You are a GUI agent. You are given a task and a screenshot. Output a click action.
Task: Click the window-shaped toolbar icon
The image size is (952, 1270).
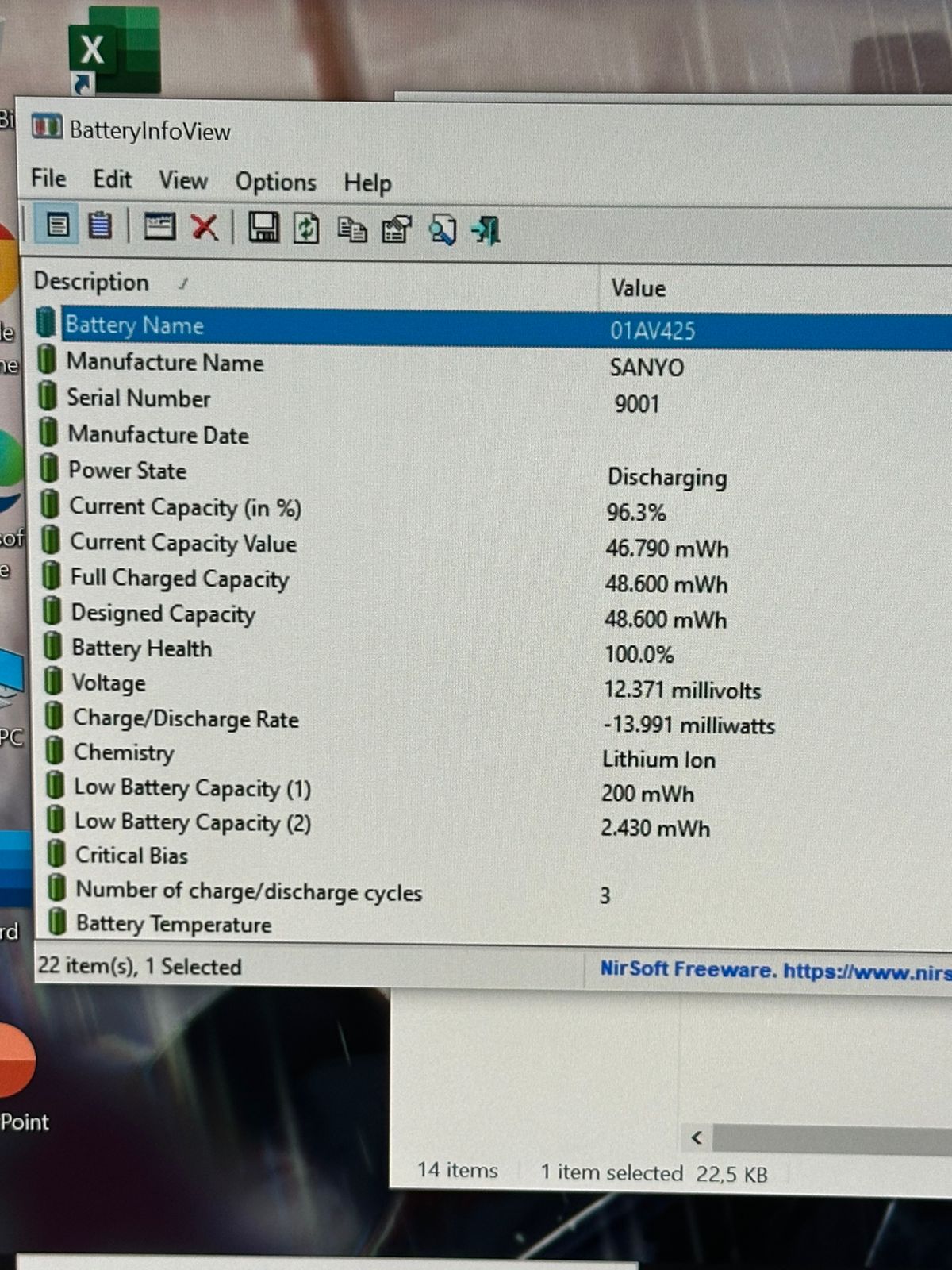coord(159,227)
